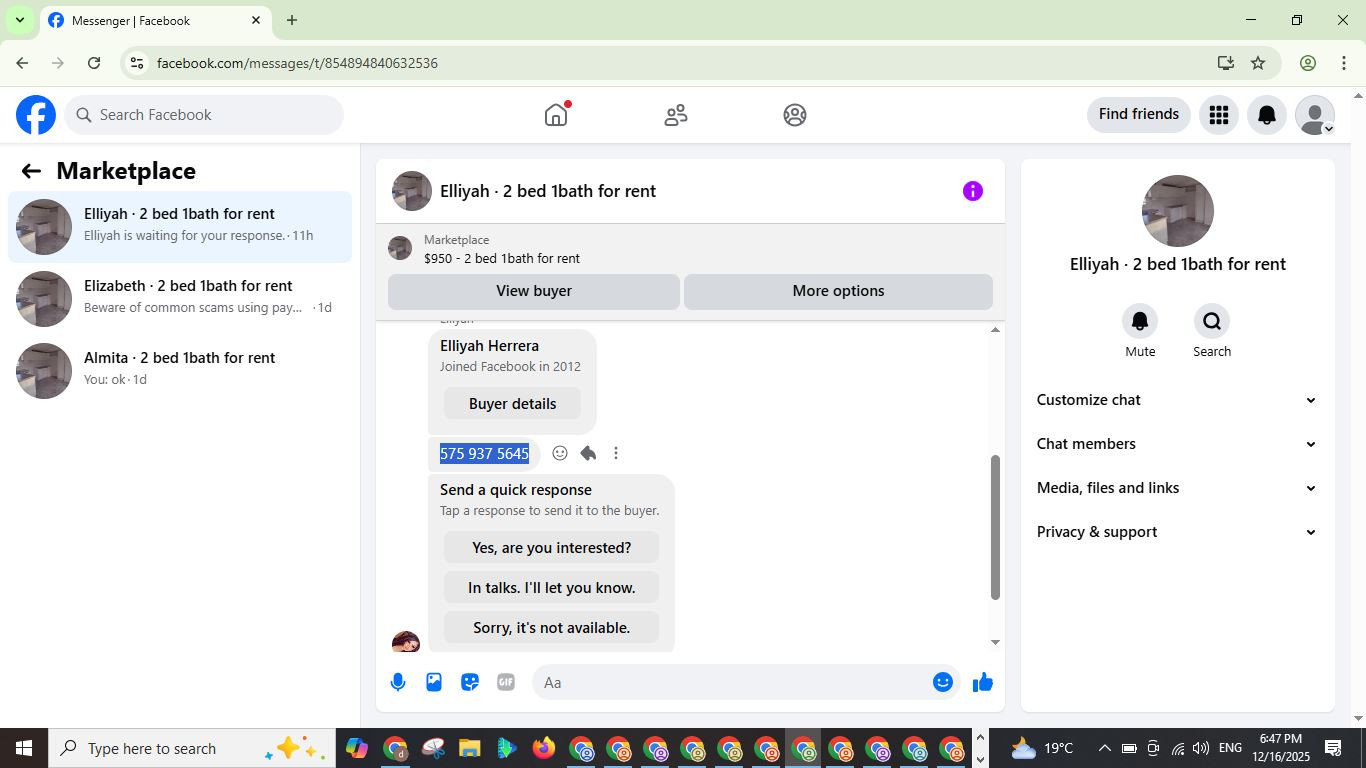1366x768 pixels.
Task: Mute this conversation with the bell icon
Action: point(1140,321)
